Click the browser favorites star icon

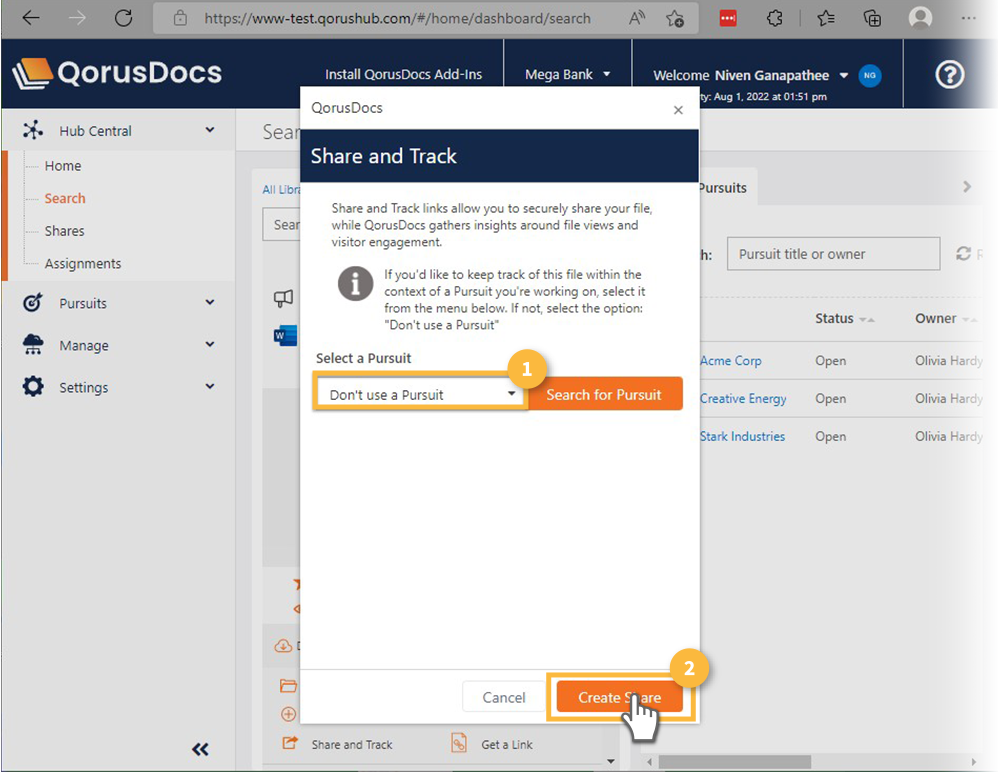tap(825, 18)
